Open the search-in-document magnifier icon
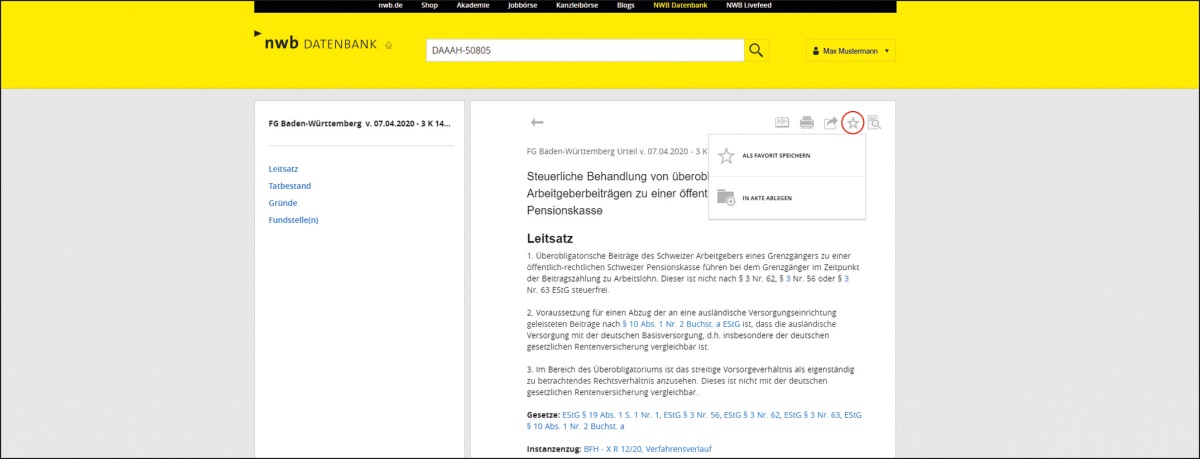Viewport: 1200px width, 459px height. point(875,123)
